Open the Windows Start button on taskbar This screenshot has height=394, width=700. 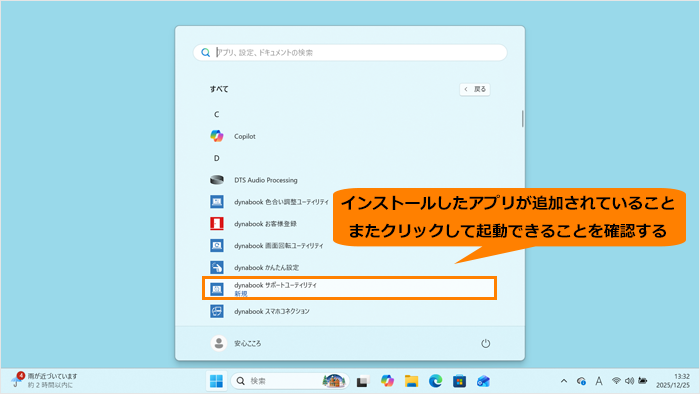(x=217, y=381)
